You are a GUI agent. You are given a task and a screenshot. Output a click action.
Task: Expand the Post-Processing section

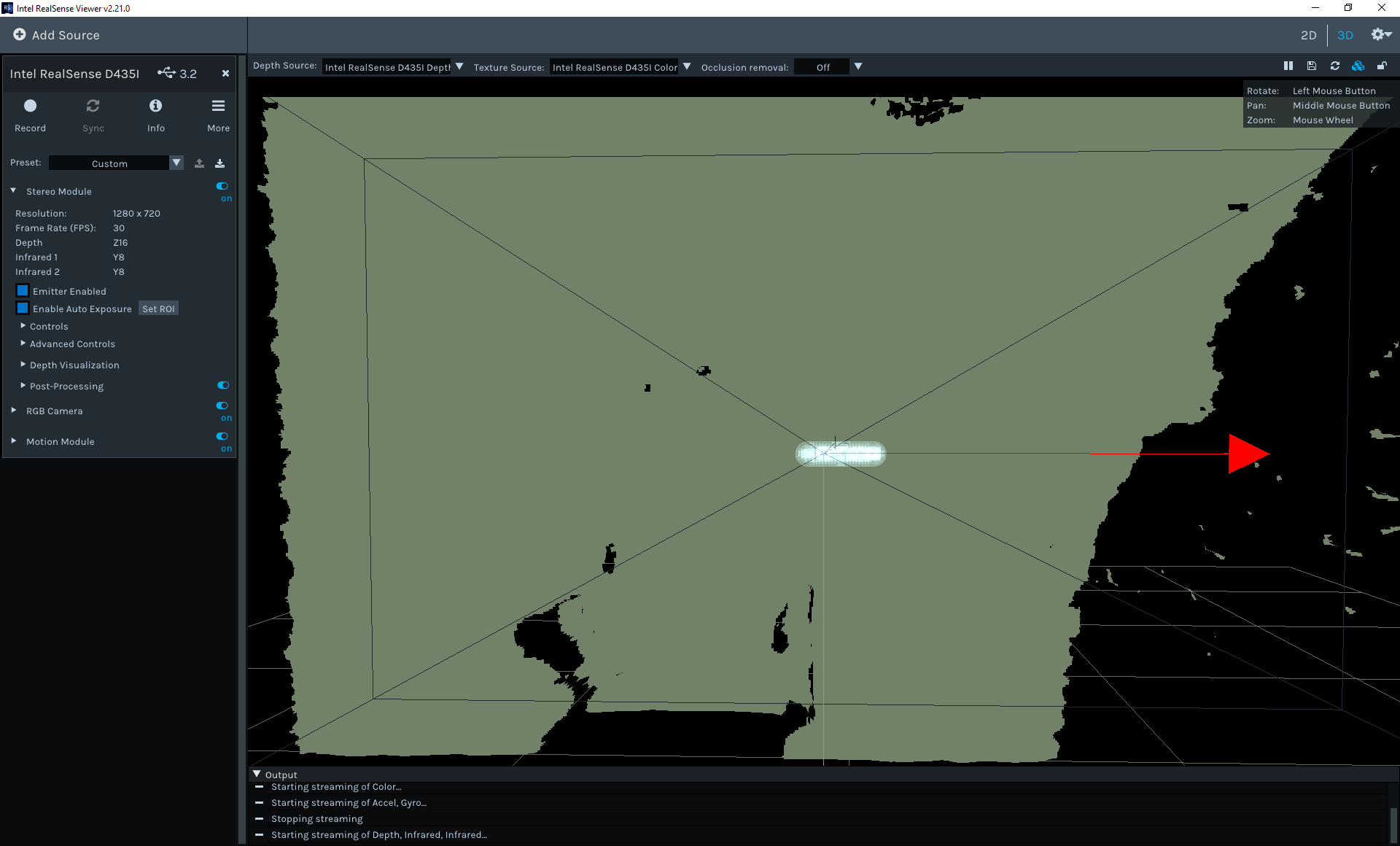[23, 385]
